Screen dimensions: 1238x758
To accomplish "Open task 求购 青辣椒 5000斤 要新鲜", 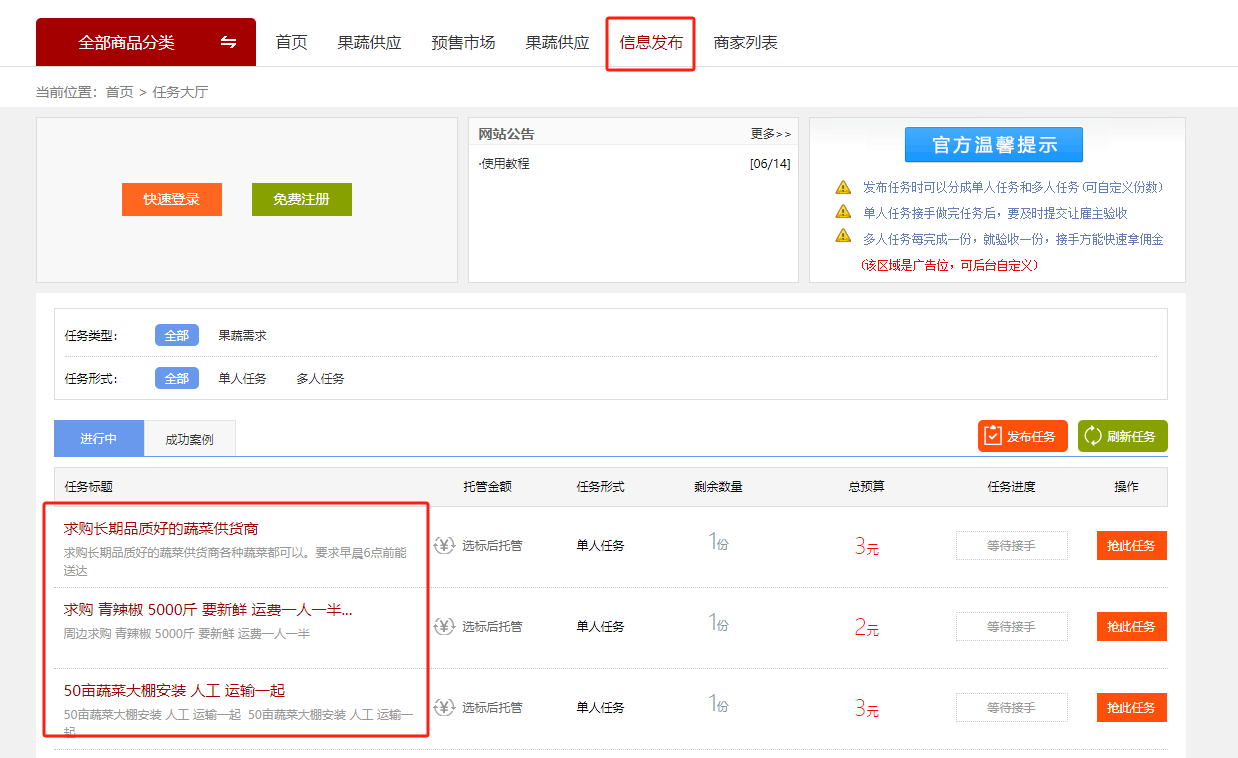I will (208, 609).
